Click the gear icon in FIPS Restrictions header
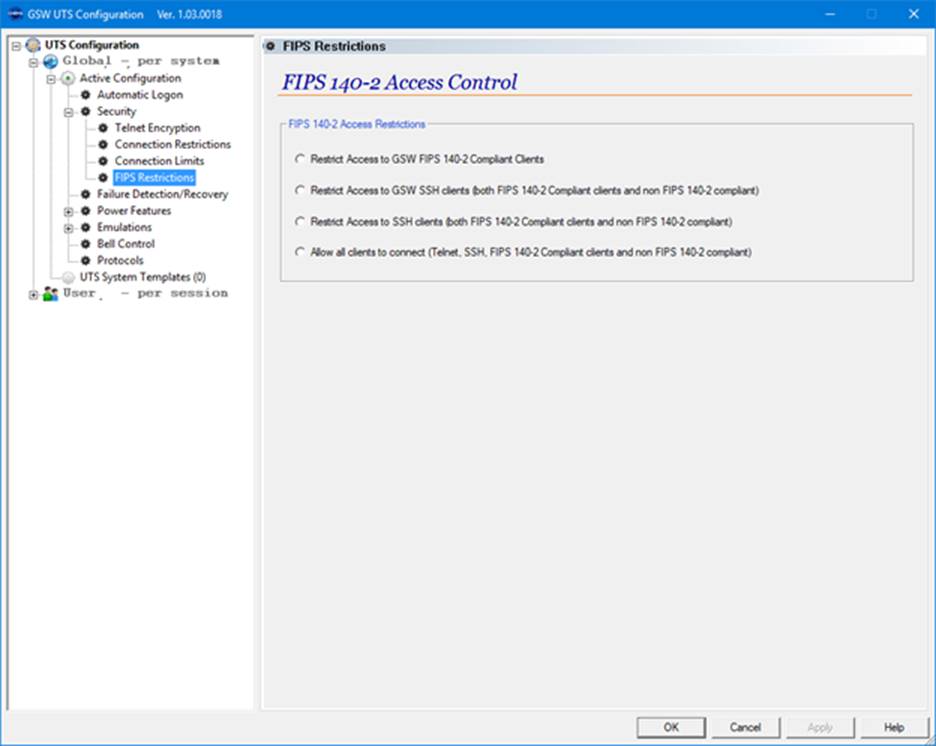The image size is (936, 746). pos(270,46)
